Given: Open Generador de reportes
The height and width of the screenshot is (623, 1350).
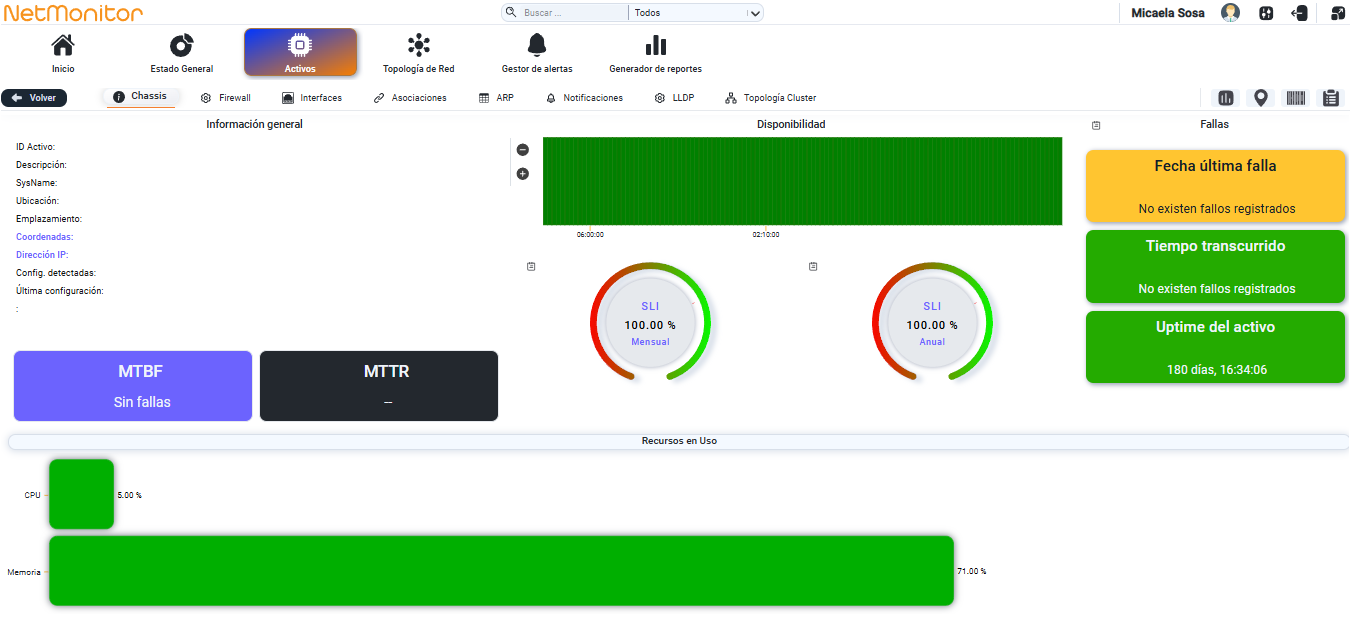Looking at the screenshot, I should [656, 53].
